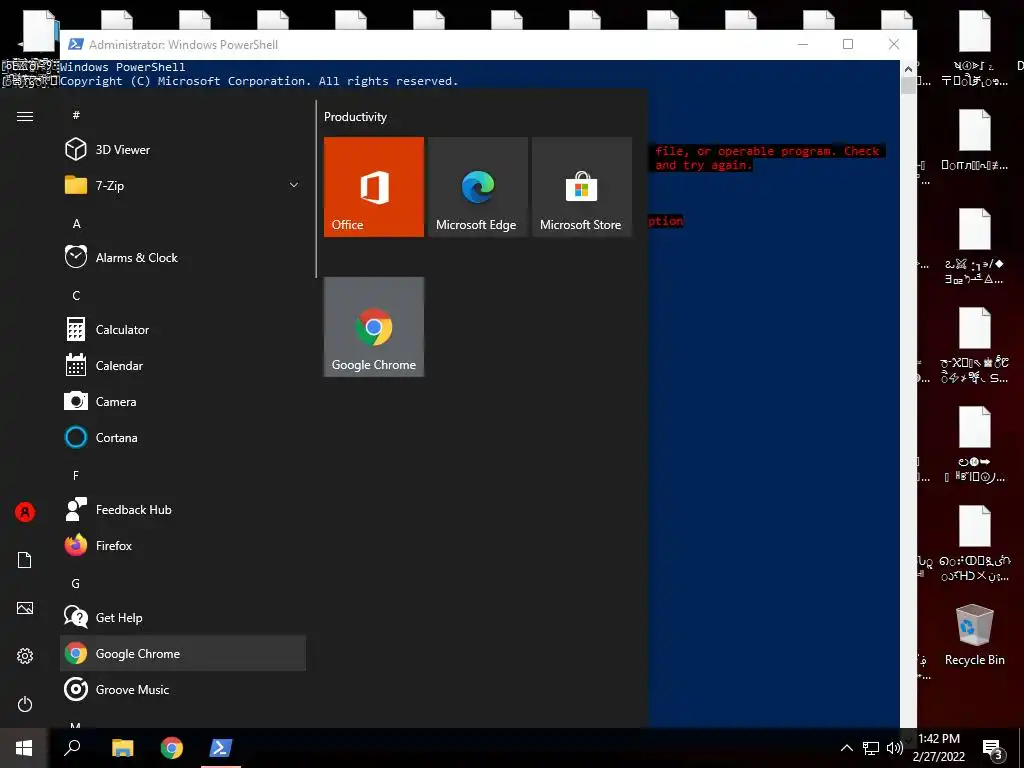Image resolution: width=1024 pixels, height=768 pixels.
Task: Launch Alarms & Clock app
Action: (x=183, y=257)
